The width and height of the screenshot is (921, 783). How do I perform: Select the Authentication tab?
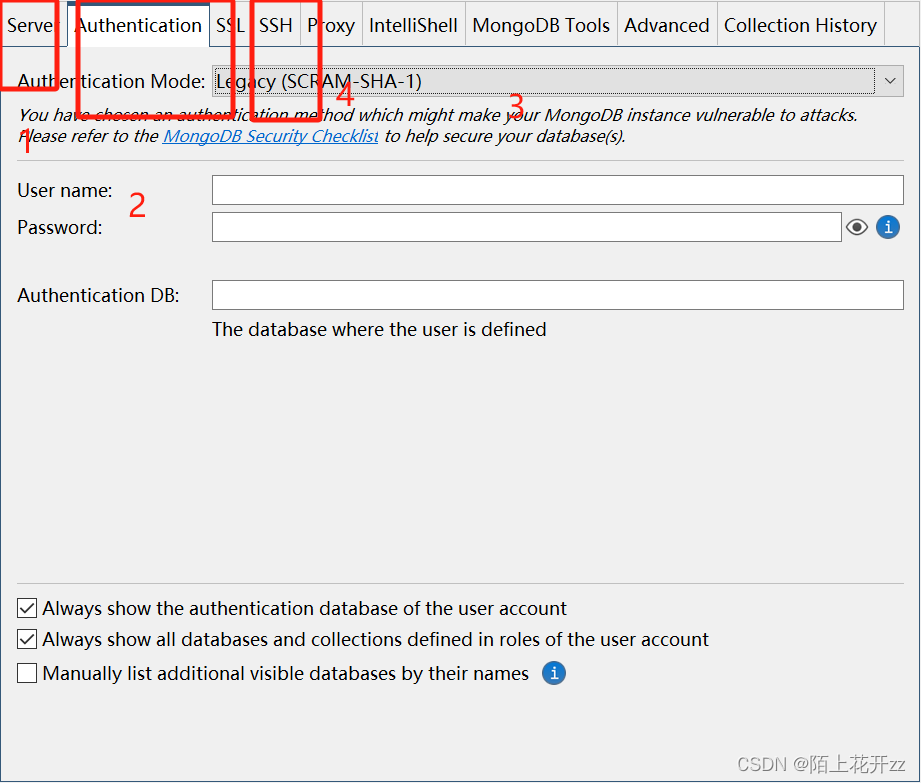coord(139,25)
